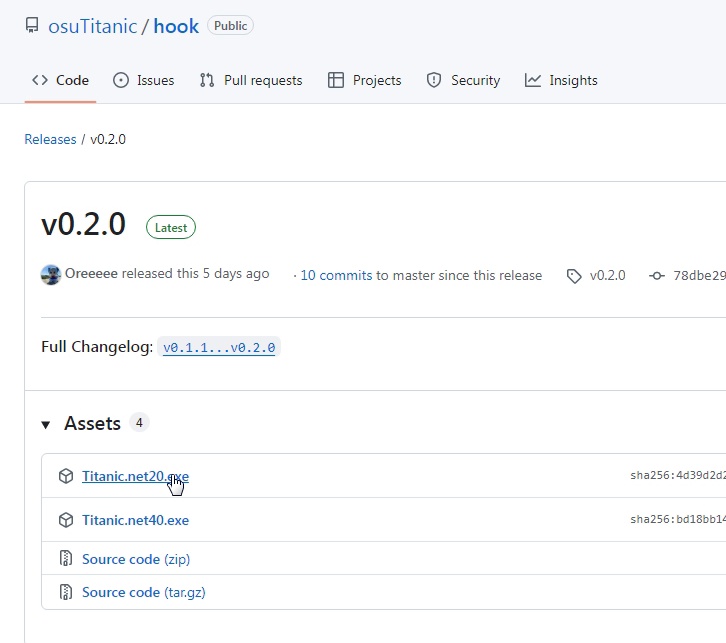
Task: Click the archive icon for Source code (tar.gz)
Action: tap(66, 592)
